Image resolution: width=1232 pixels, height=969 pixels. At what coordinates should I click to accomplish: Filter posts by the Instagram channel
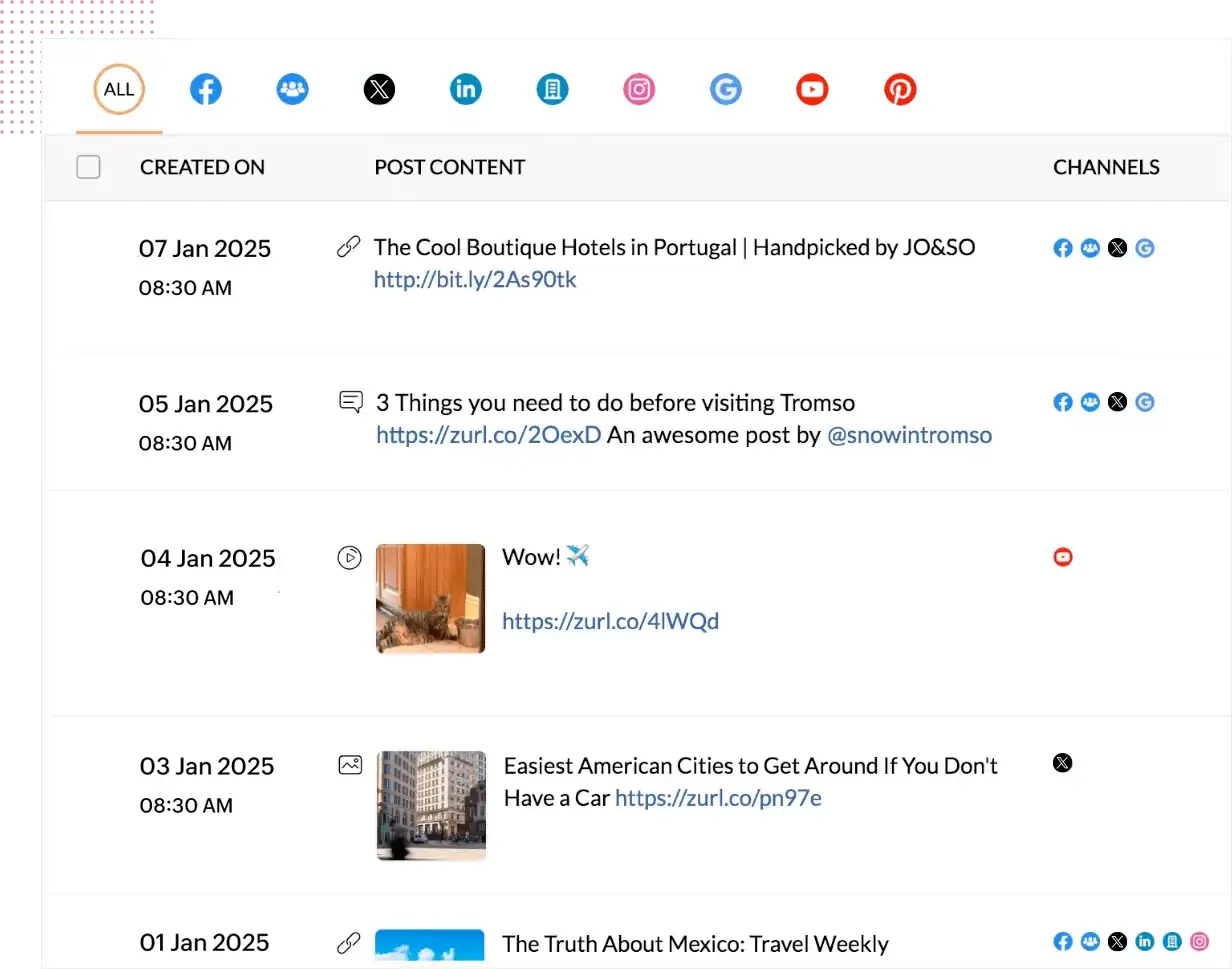coord(638,89)
